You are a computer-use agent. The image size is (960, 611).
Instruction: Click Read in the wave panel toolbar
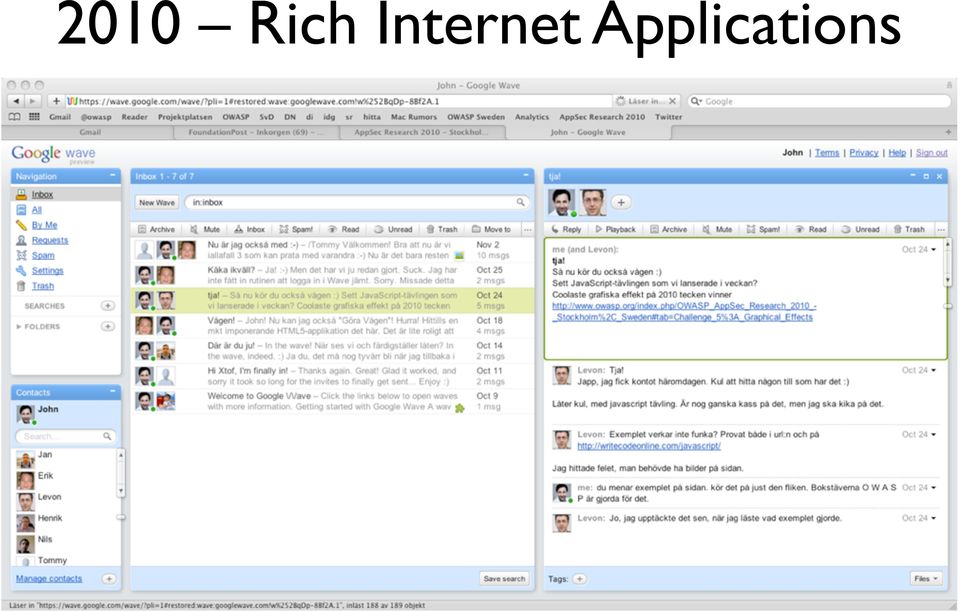coord(811,229)
